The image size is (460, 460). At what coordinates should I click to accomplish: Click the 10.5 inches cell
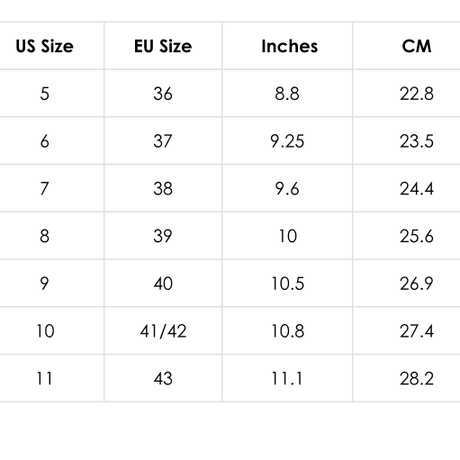click(287, 283)
